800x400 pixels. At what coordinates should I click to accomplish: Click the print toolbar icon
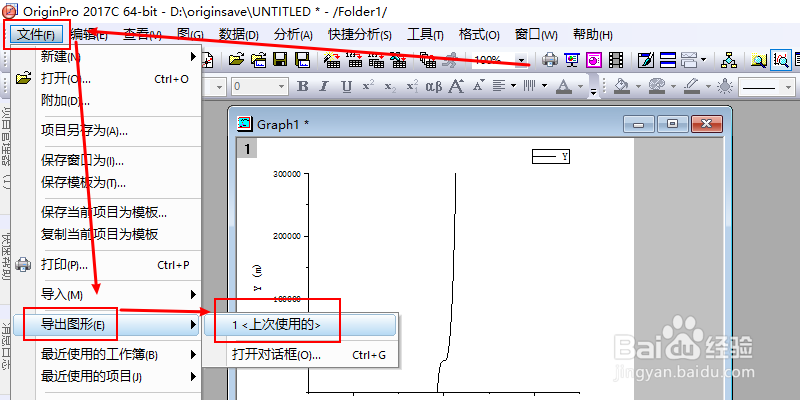pyautogui.click(x=549, y=60)
